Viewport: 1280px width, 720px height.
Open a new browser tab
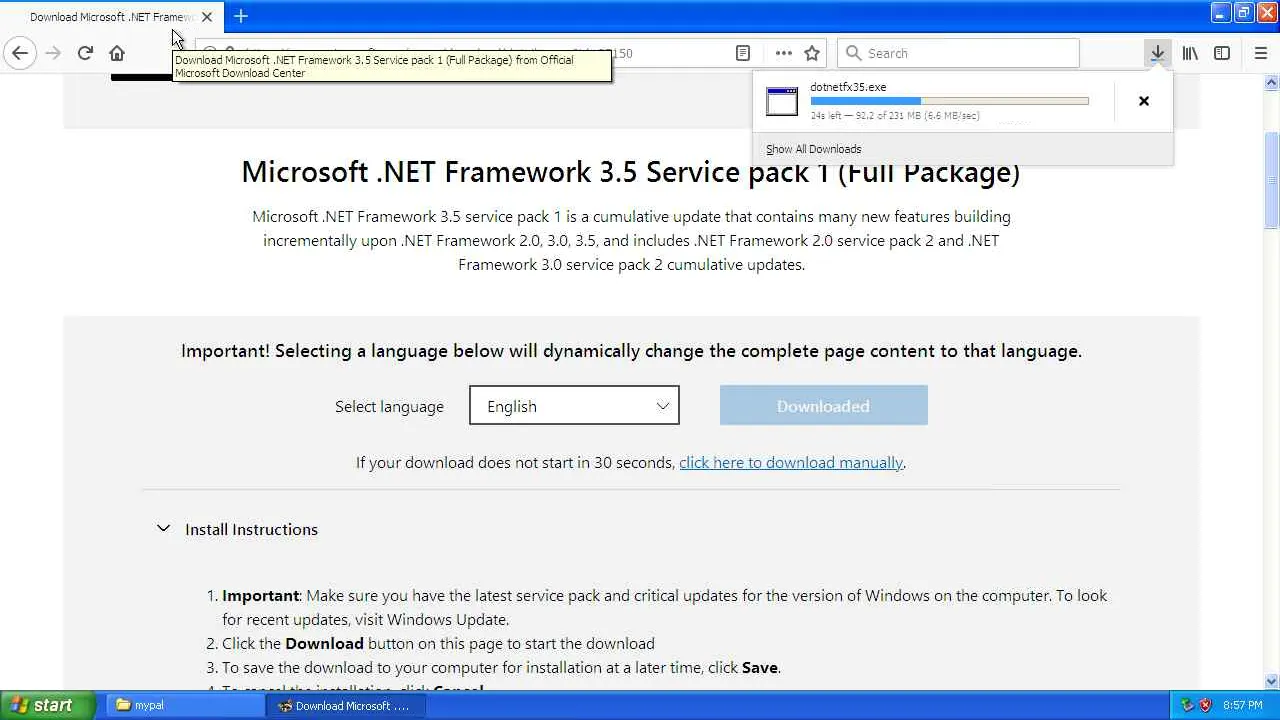tap(241, 16)
